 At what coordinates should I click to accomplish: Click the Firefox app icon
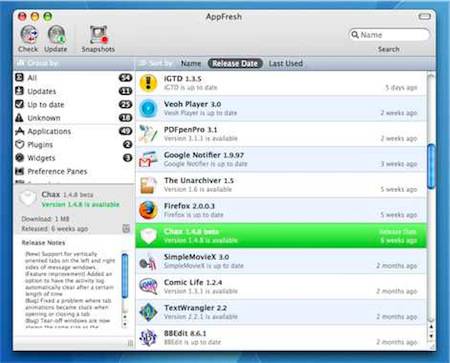tap(148, 210)
